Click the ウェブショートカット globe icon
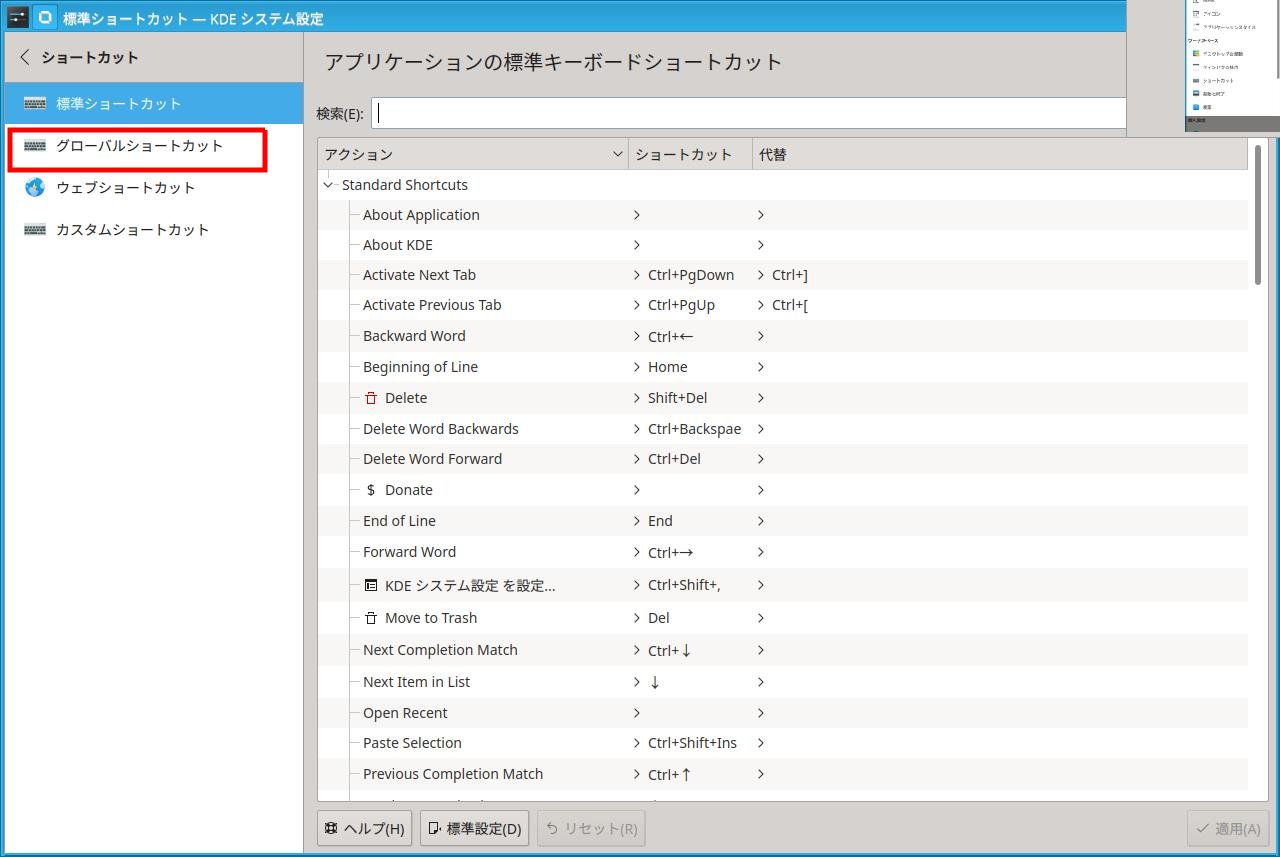Screen dimensions: 1280x857 pyautogui.click(x=35, y=187)
